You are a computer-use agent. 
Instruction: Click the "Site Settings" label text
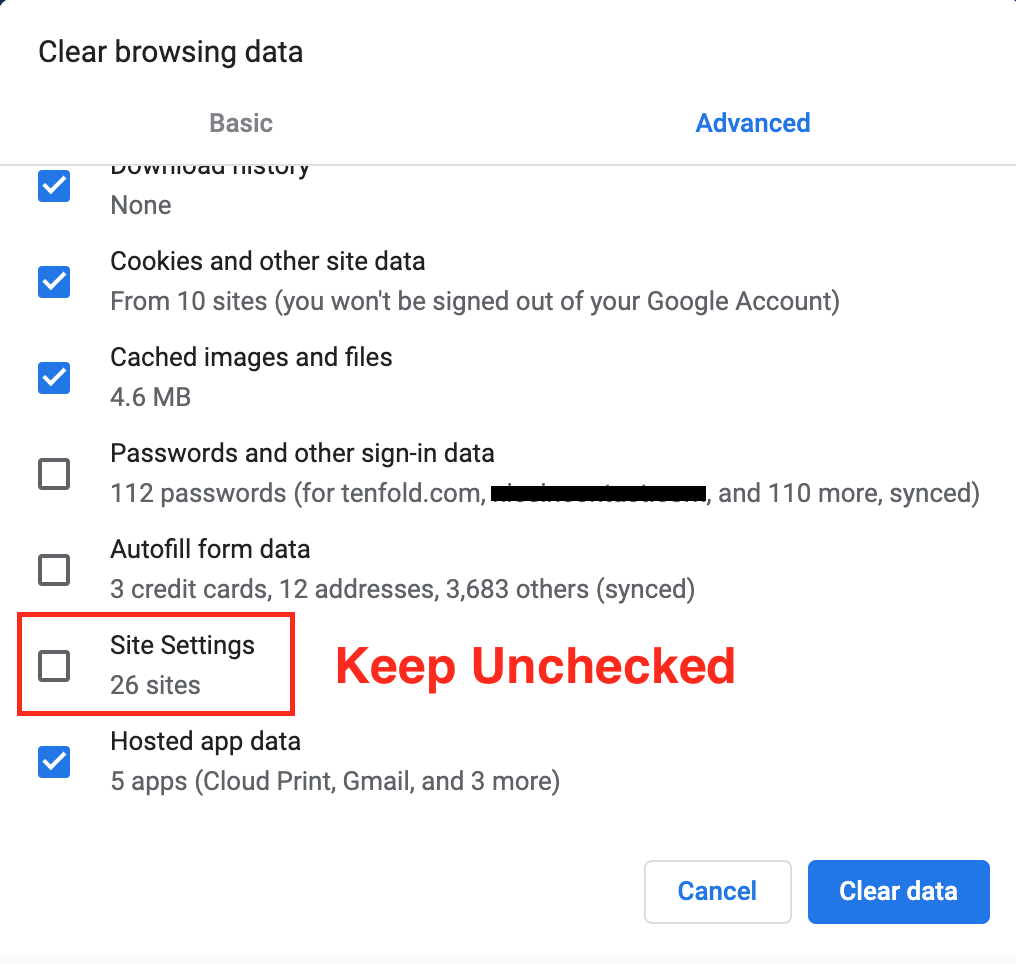(x=182, y=645)
